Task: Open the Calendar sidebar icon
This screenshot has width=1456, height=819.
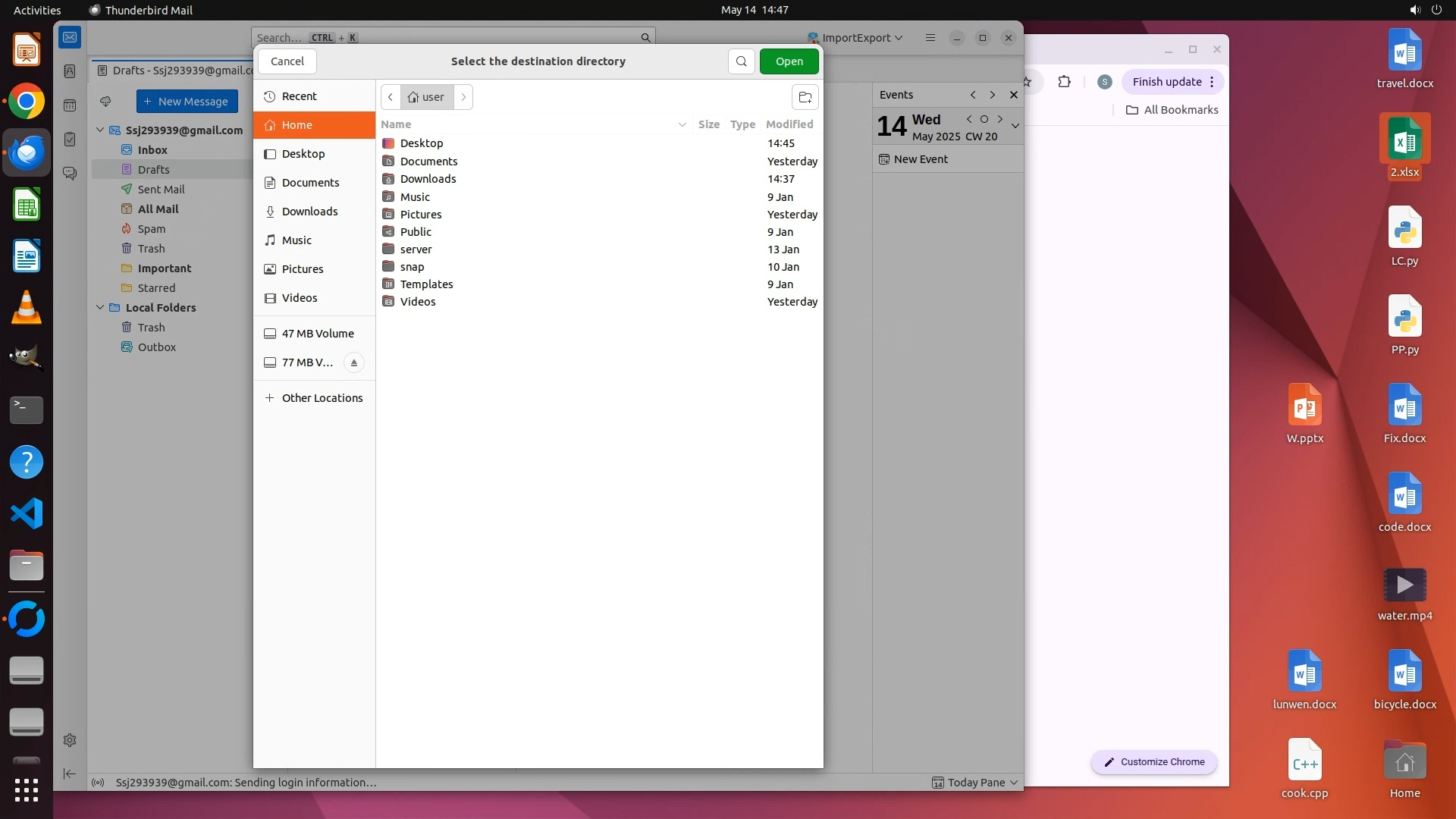Action: coord(70,105)
